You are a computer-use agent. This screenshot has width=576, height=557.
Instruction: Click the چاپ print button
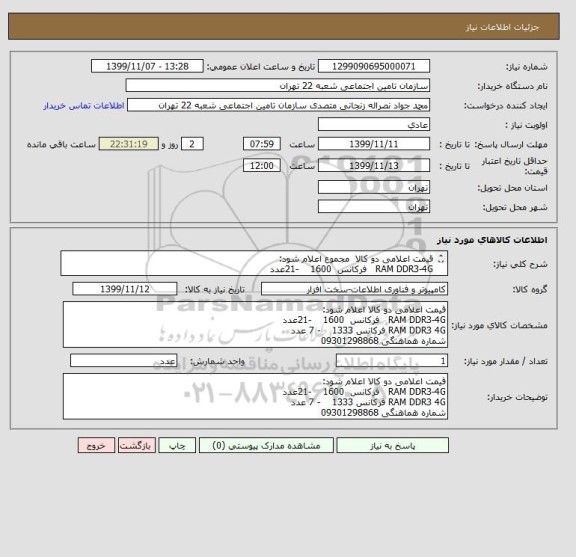point(177,445)
